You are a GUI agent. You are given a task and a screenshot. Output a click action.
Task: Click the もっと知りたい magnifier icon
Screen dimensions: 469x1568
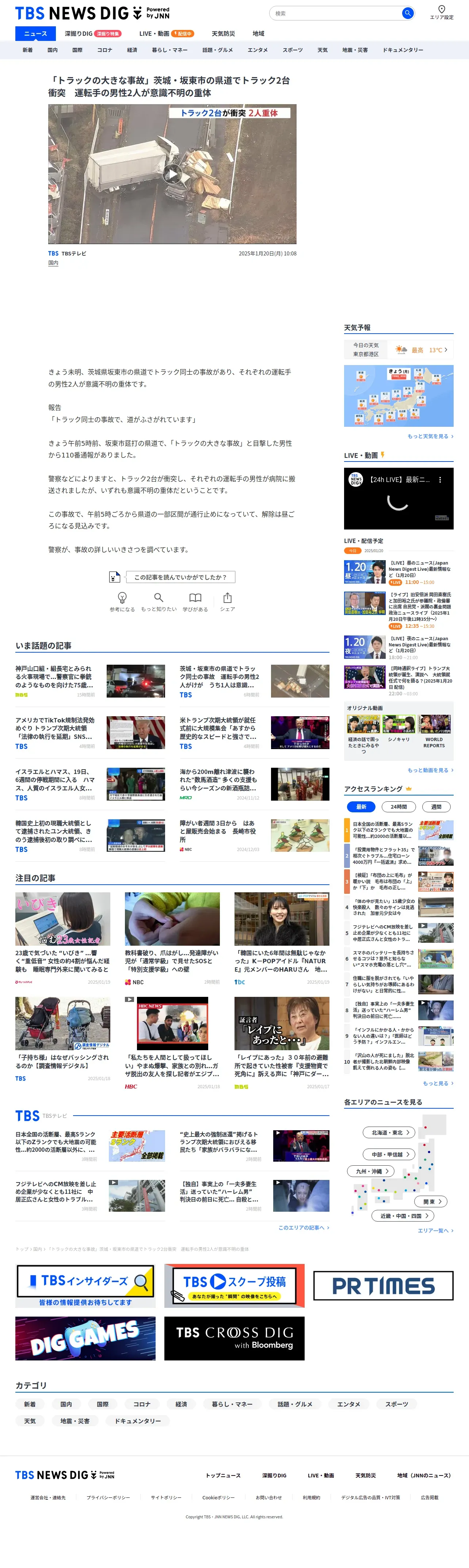(158, 597)
